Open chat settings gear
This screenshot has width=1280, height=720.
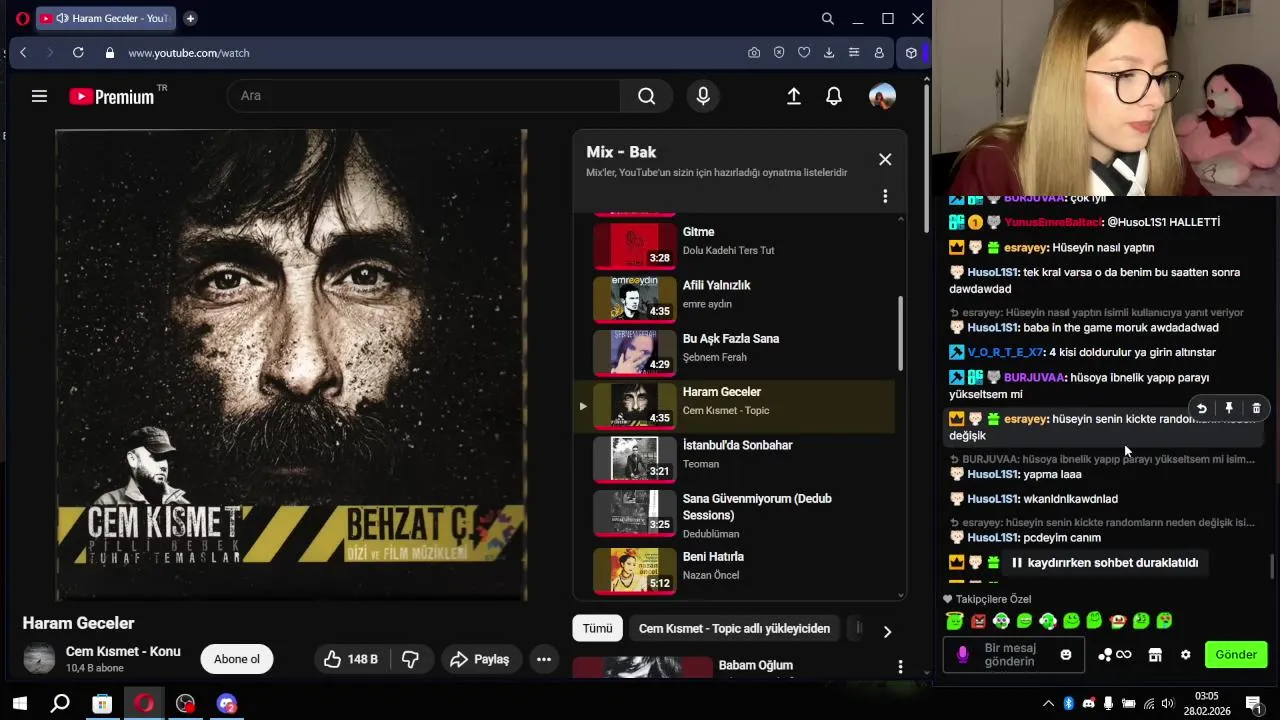(1186, 655)
